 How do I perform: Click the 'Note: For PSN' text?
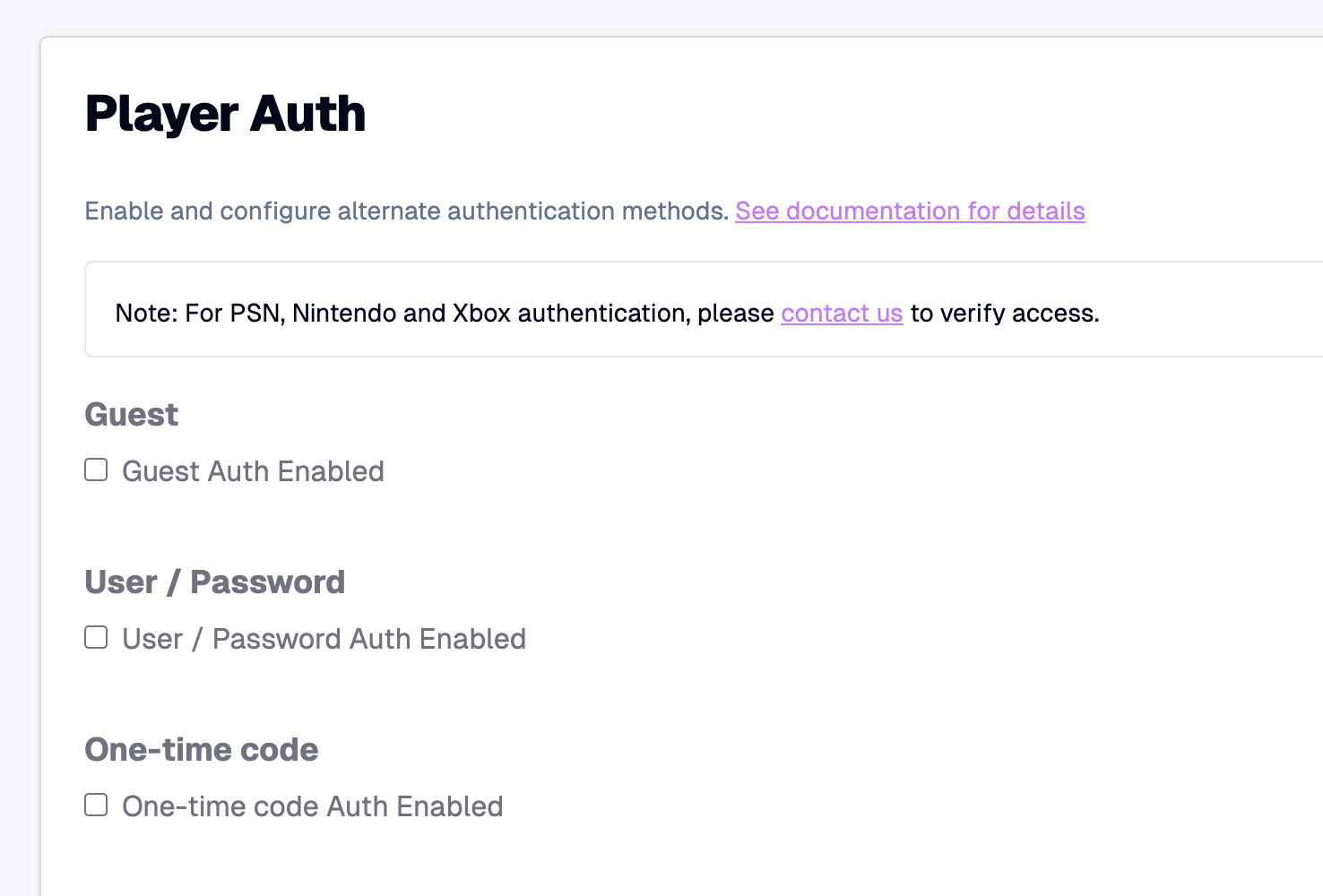(x=199, y=314)
